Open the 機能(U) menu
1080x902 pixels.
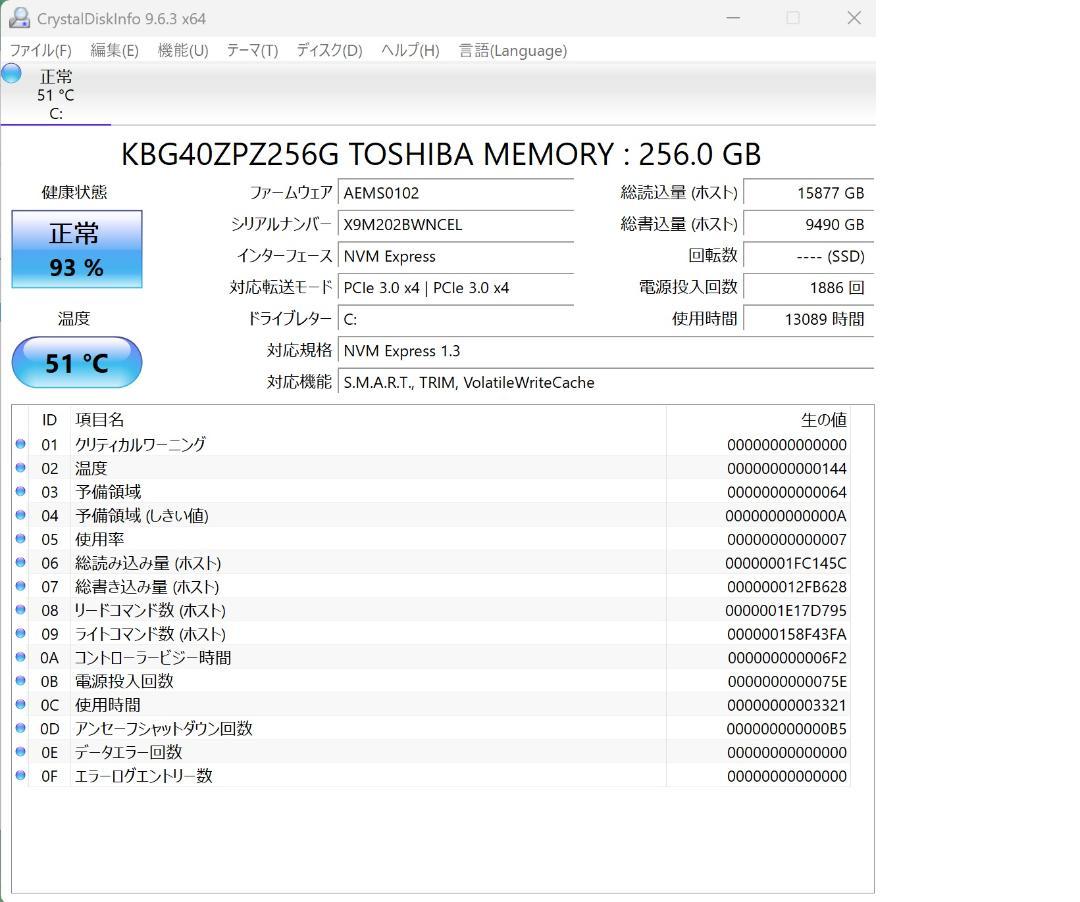coord(183,50)
